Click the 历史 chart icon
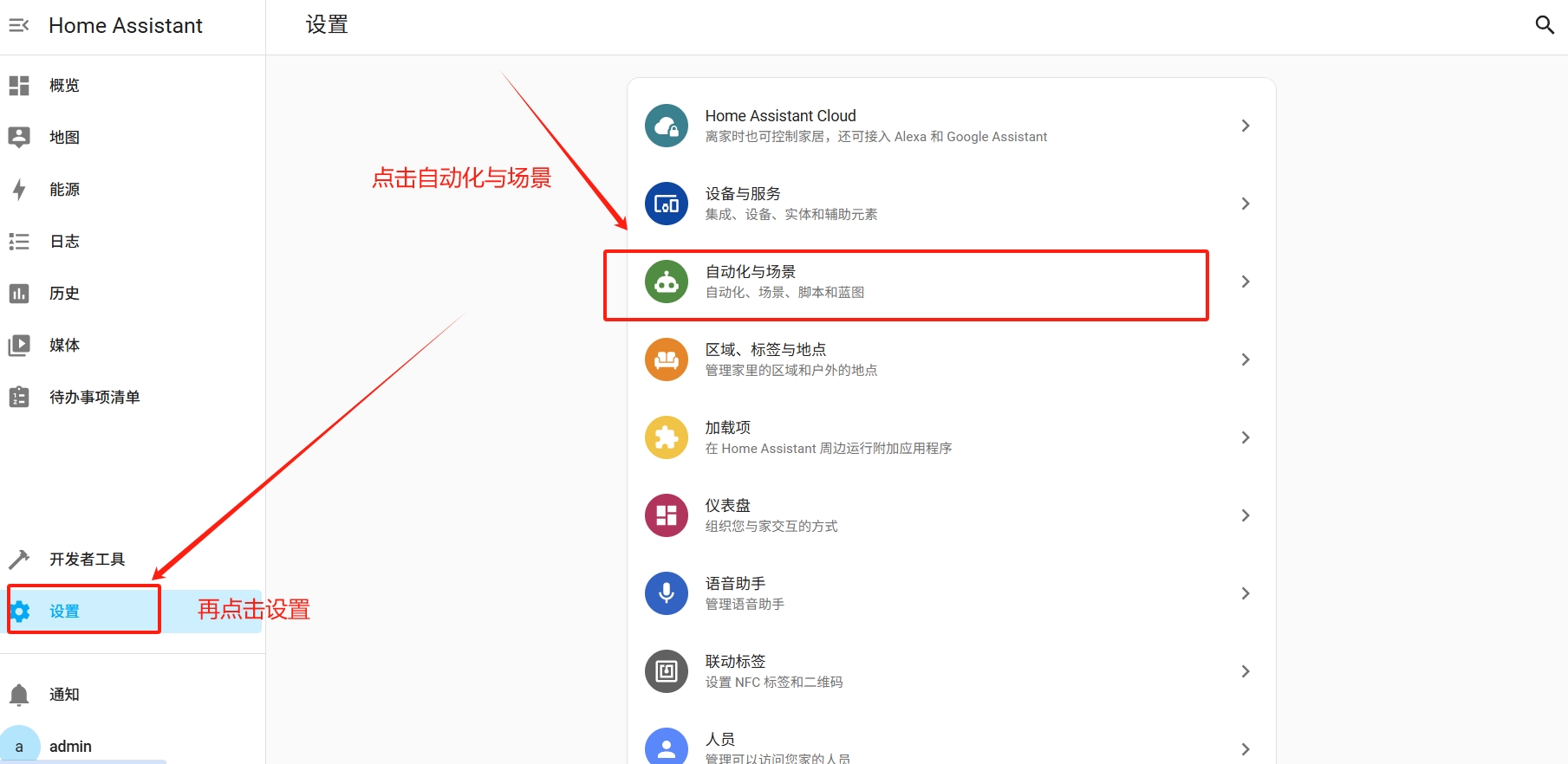Screen dimensions: 1568x764 click(x=19, y=293)
